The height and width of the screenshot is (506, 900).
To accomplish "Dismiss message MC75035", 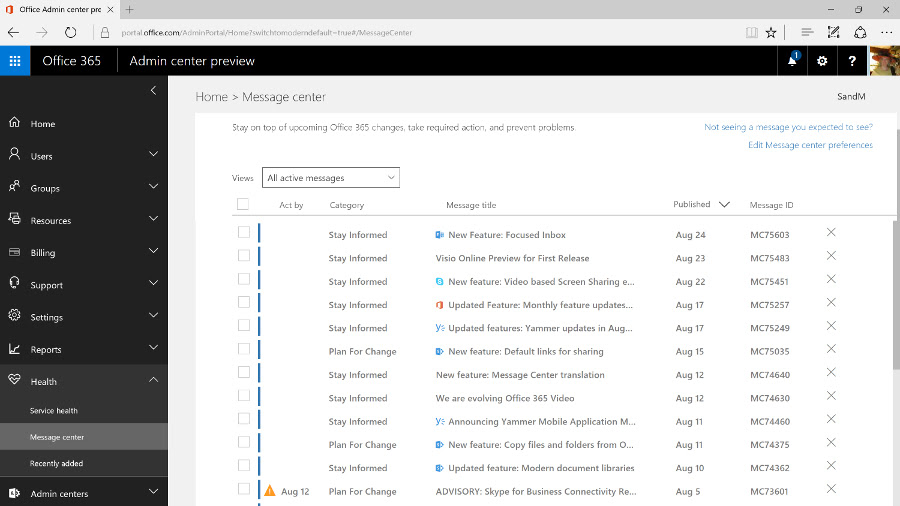I will pos(831,349).
